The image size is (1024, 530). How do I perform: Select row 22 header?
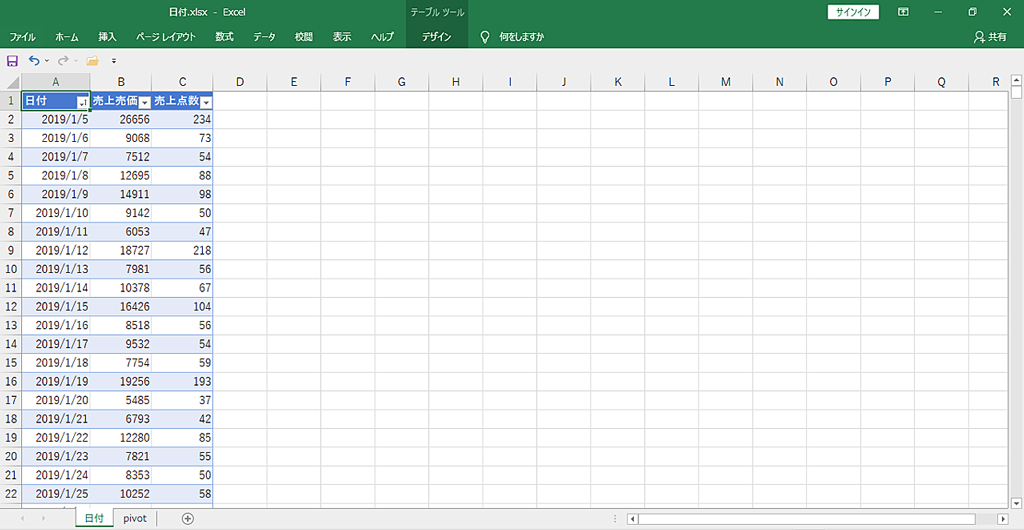click(x=11, y=493)
